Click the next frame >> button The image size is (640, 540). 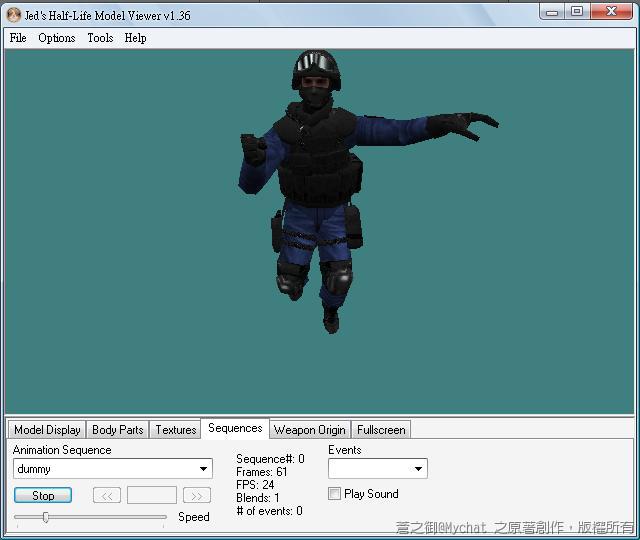click(197, 496)
